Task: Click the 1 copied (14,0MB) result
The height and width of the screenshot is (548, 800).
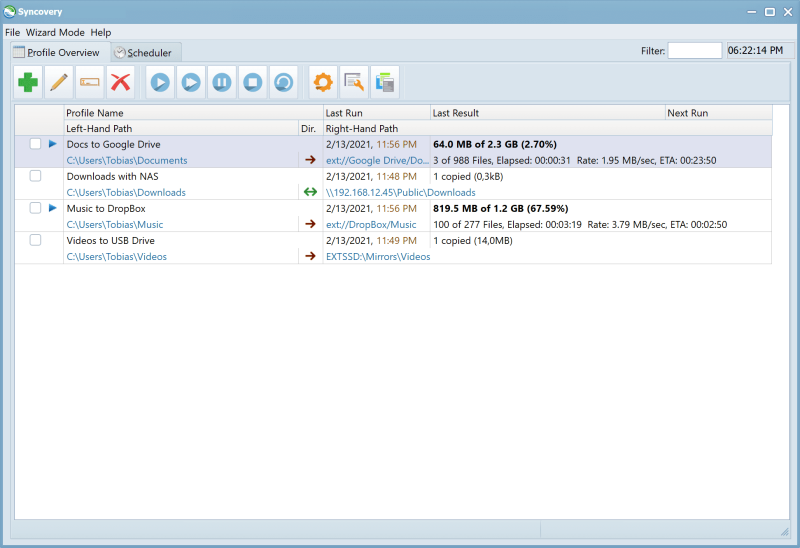Action: [x=472, y=241]
